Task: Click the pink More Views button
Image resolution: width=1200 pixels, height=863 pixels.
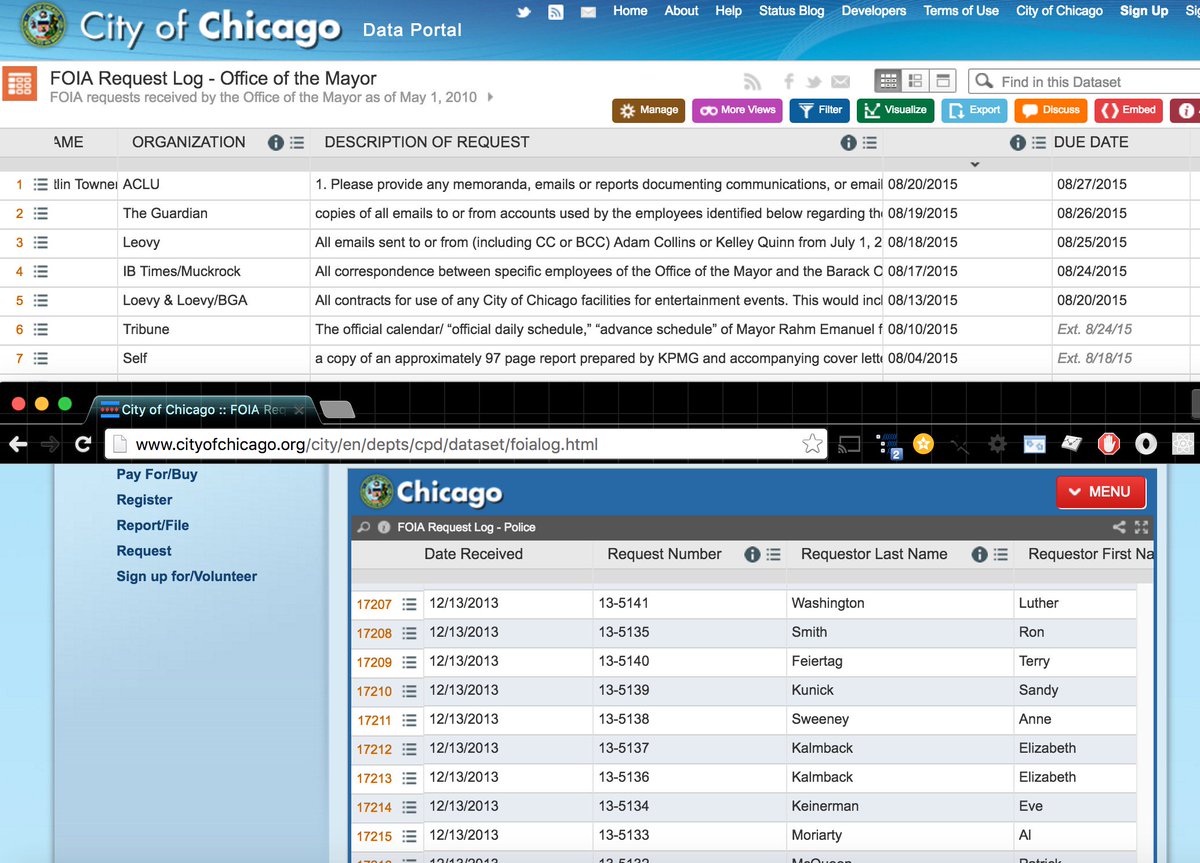Action: (737, 110)
